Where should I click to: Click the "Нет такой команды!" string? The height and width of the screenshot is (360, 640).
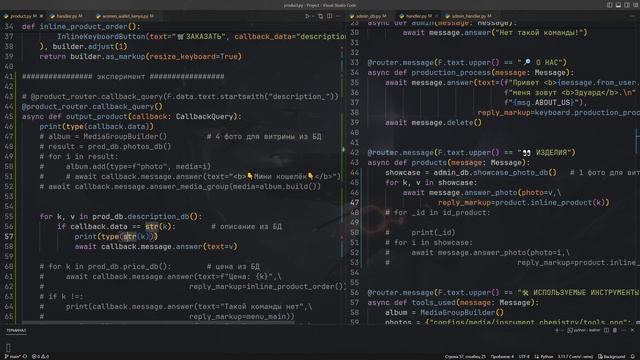[539, 33]
